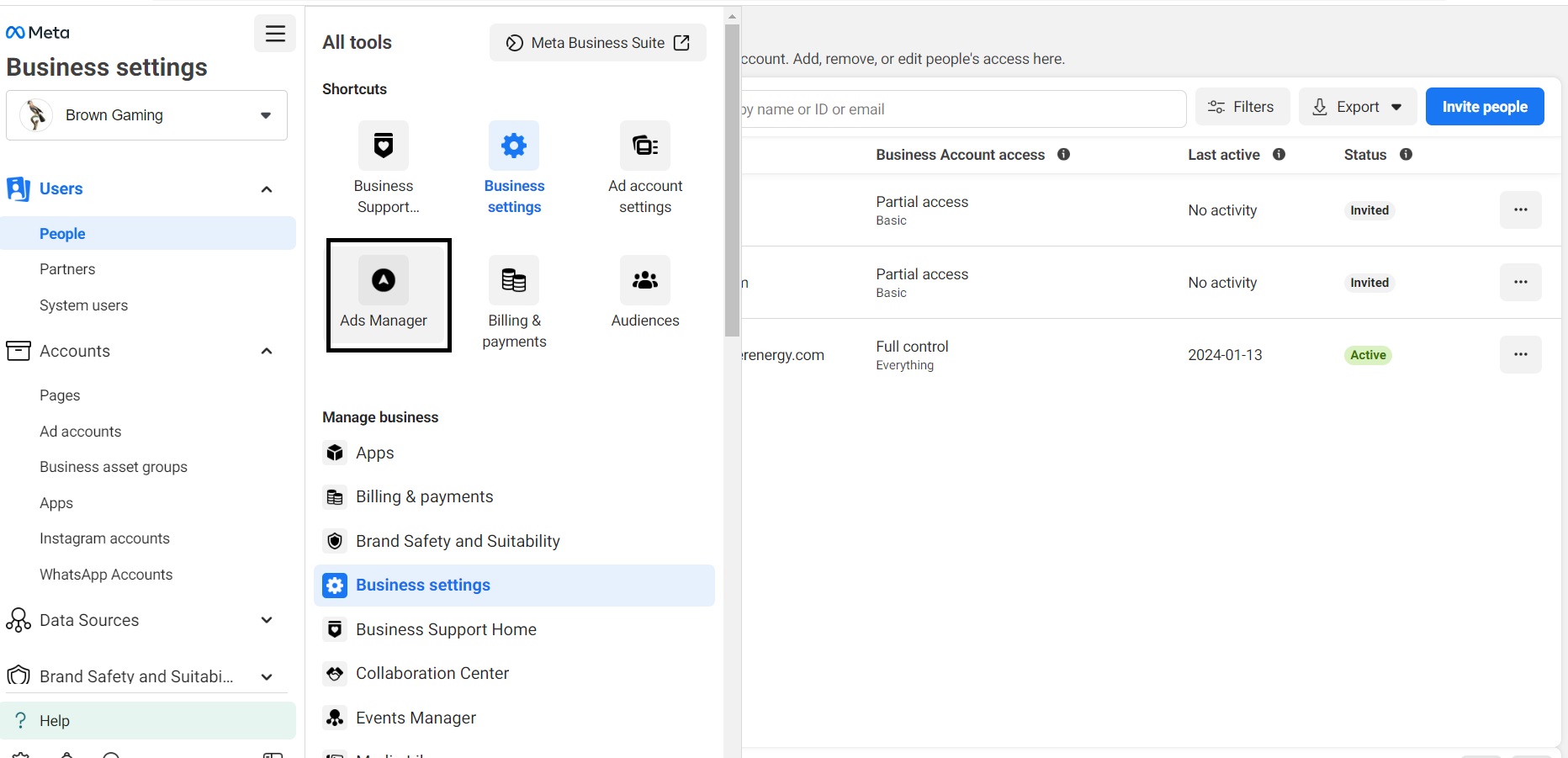Click the Brown Gaming account avatar
Screen dimensions: 1568x758
[36, 115]
